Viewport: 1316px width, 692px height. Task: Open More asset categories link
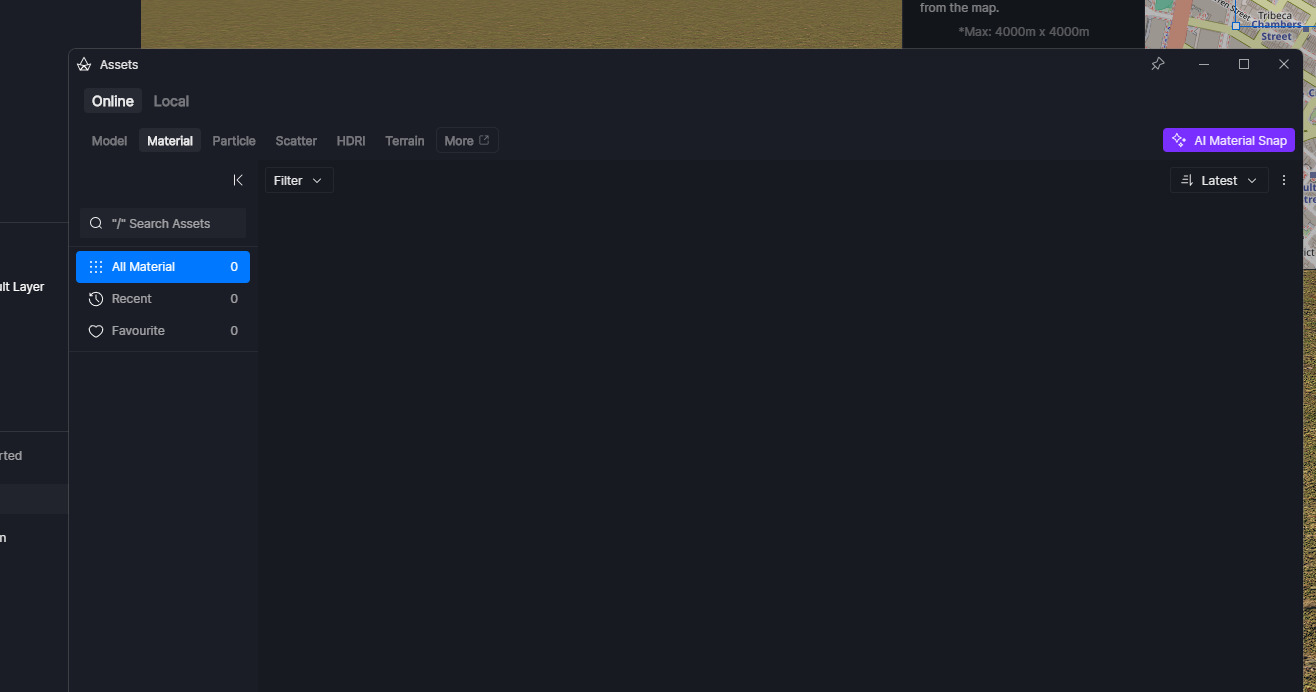click(466, 141)
